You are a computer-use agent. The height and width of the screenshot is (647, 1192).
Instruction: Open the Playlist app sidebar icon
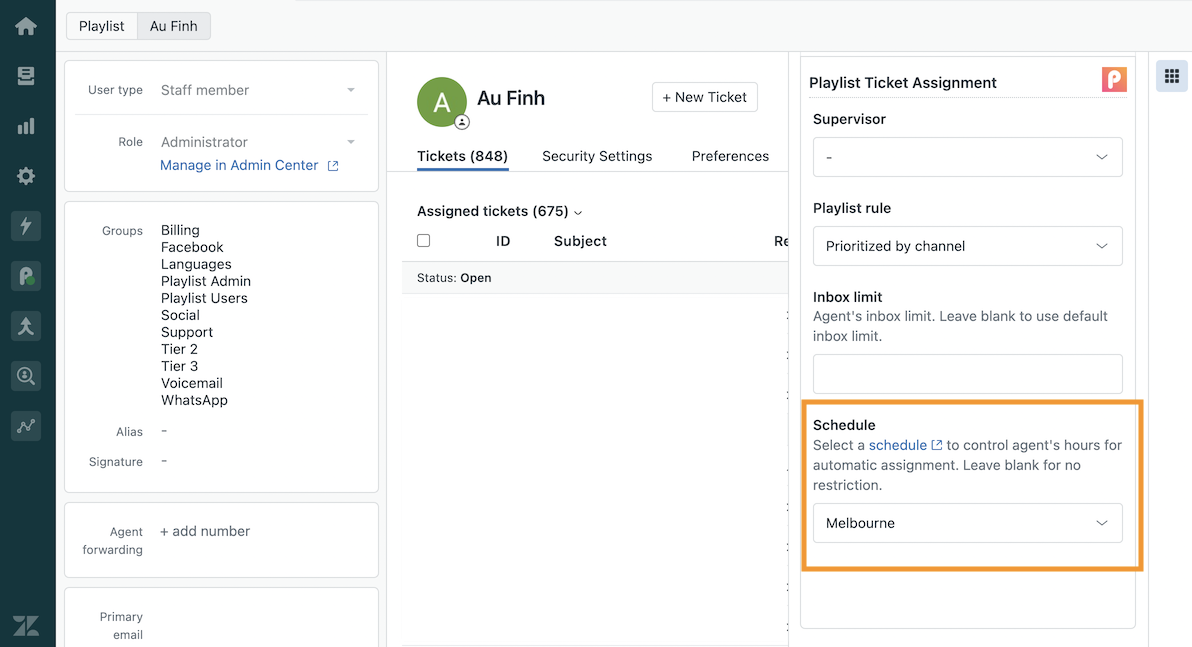pos(26,276)
